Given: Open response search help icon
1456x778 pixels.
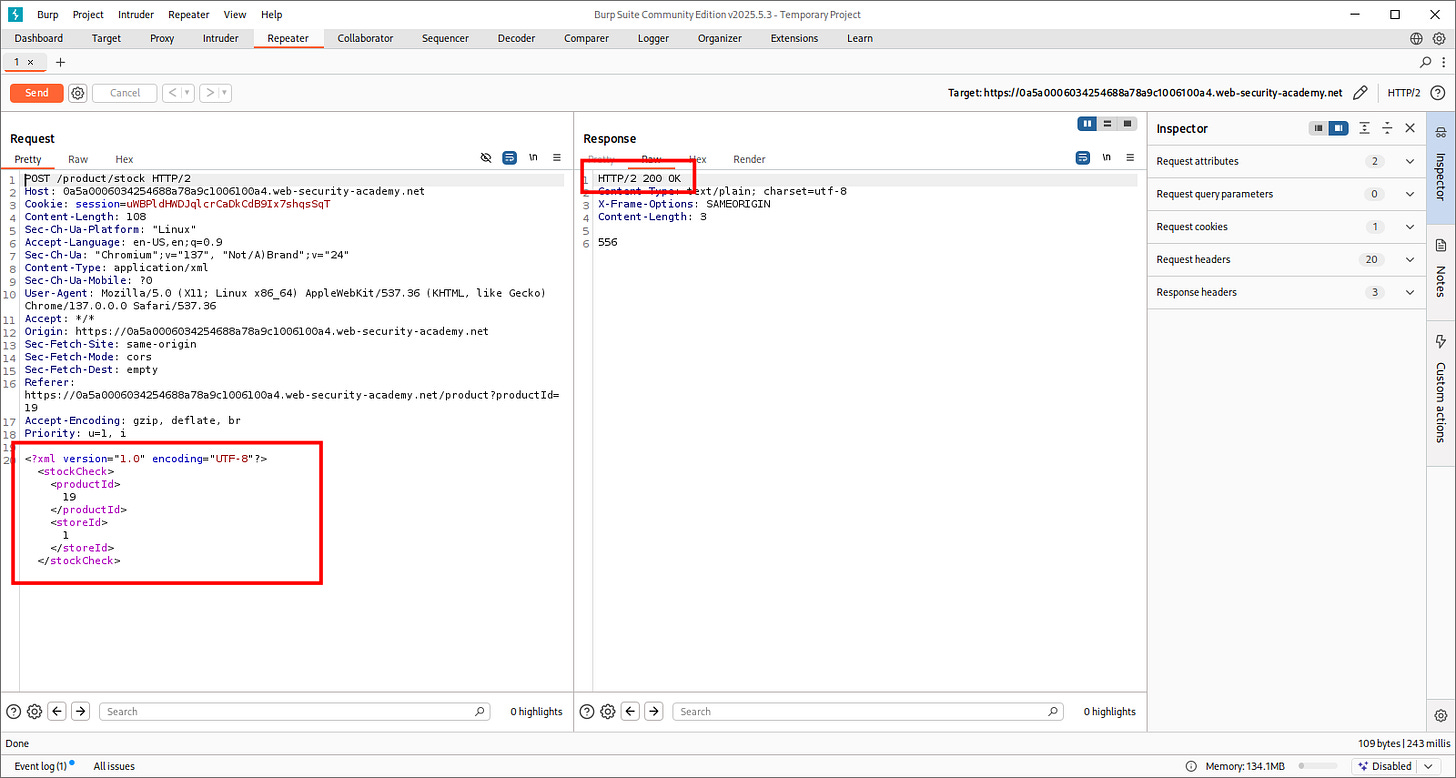Looking at the screenshot, I should coord(587,711).
